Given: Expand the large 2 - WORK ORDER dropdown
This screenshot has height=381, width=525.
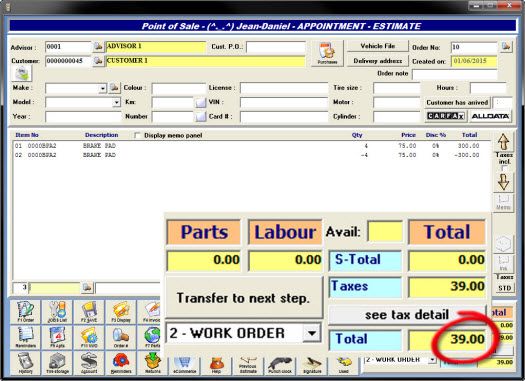Looking at the screenshot, I should [312, 333].
